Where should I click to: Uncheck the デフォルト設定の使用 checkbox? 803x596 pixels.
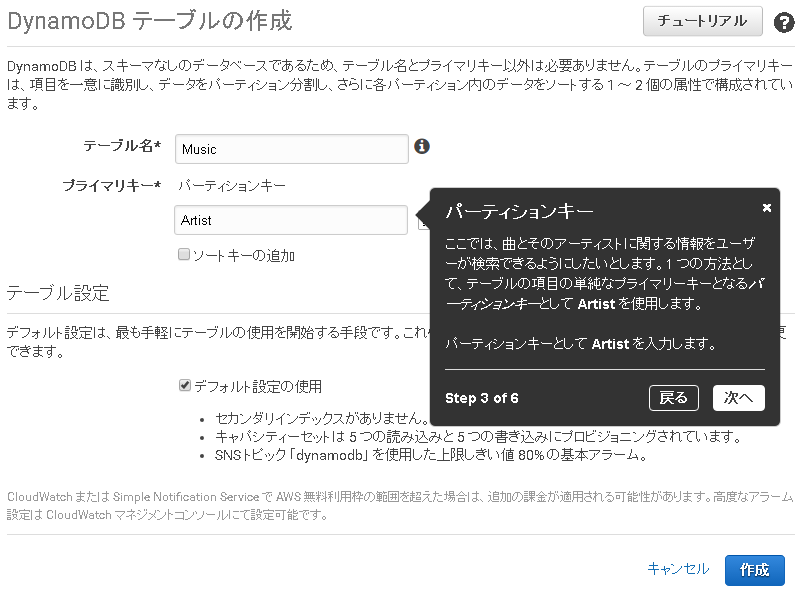pos(185,385)
